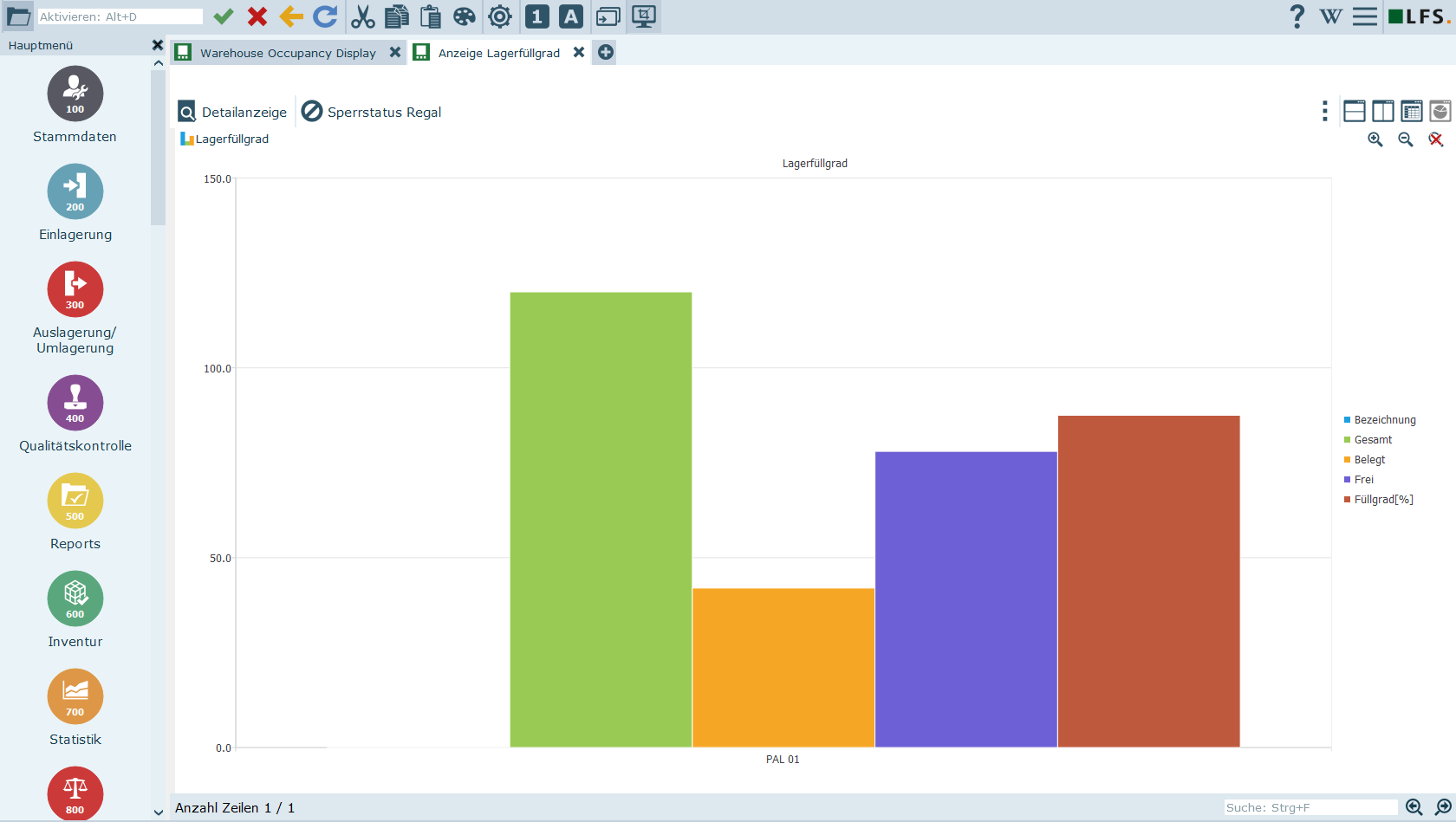
Task: Click the copy documents icon
Action: 397,16
